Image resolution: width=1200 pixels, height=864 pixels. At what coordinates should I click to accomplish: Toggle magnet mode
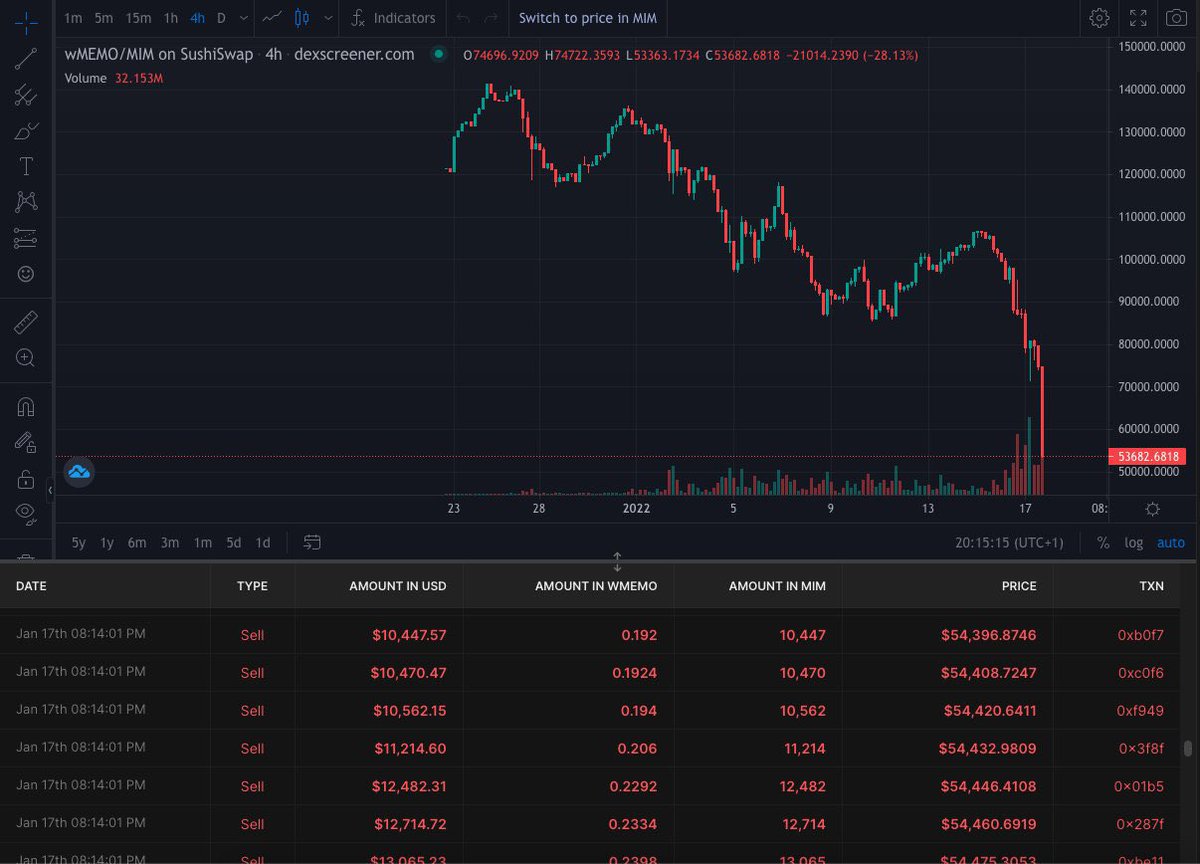[26, 407]
